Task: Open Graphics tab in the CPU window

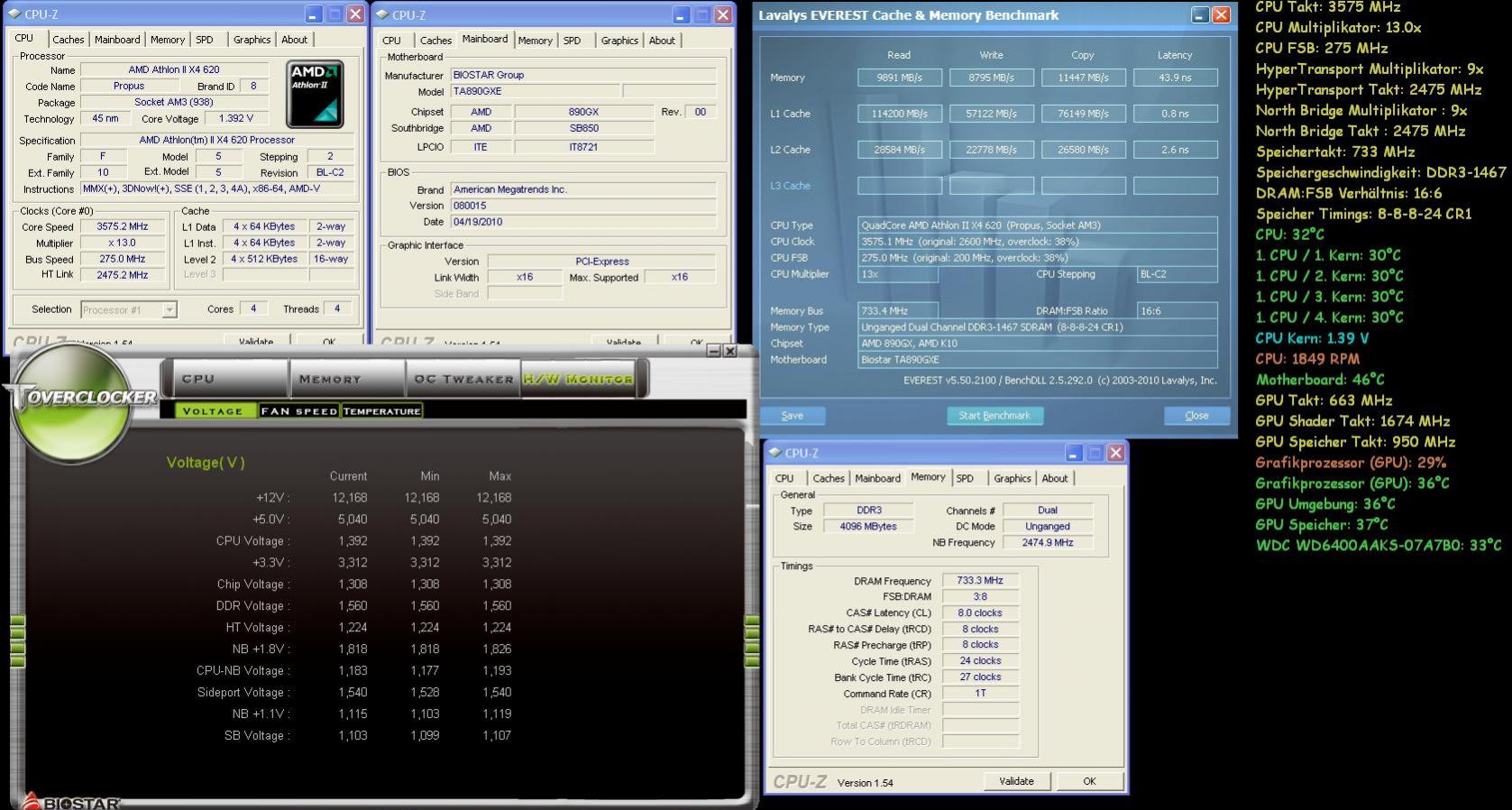Action: tap(252, 40)
